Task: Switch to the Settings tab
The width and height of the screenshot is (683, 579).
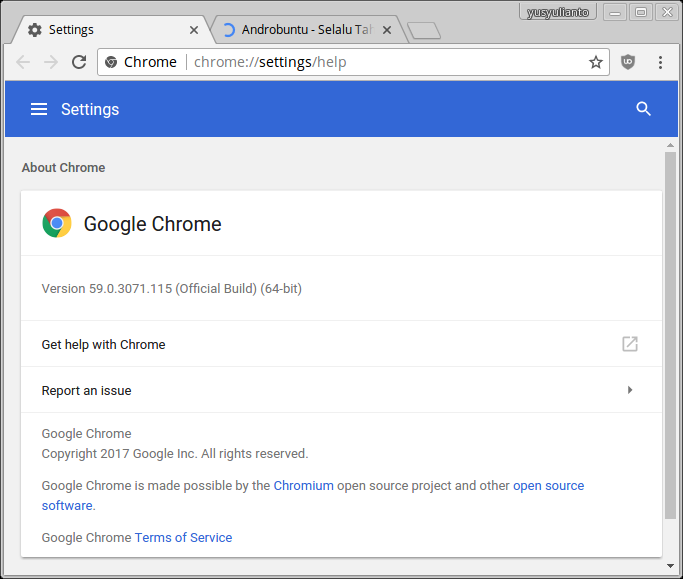Action: tap(109, 30)
